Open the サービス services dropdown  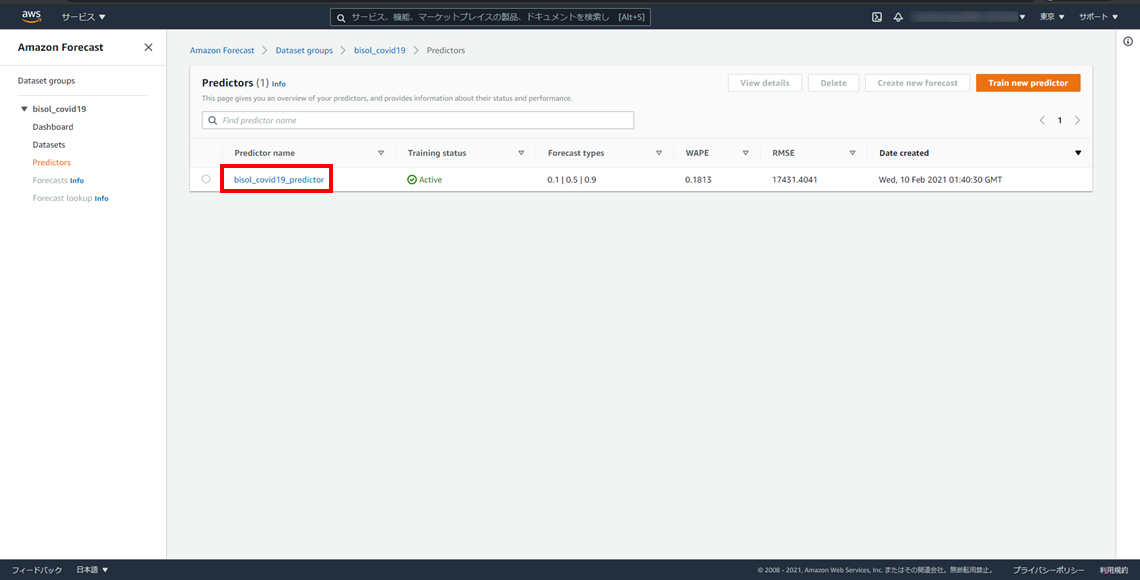pyautogui.click(x=83, y=17)
